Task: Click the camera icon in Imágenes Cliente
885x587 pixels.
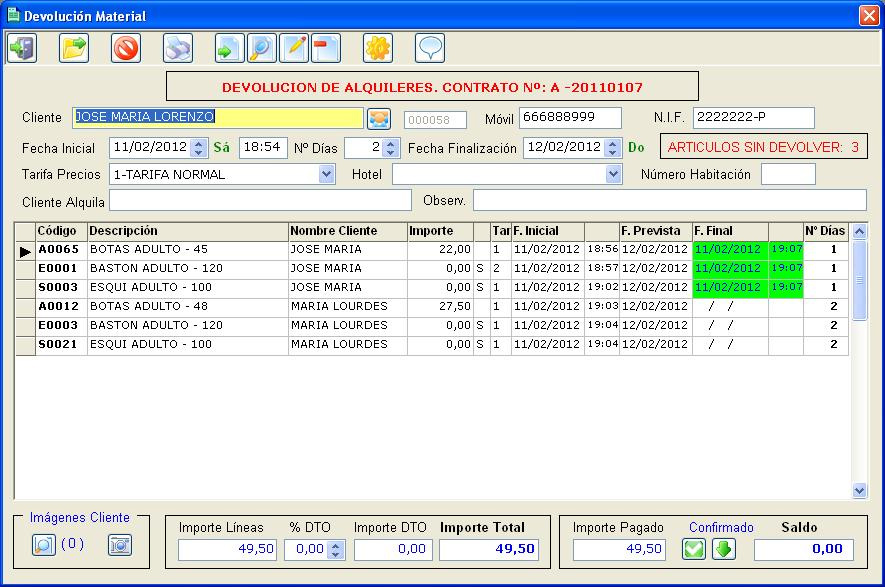Action: (x=120, y=545)
